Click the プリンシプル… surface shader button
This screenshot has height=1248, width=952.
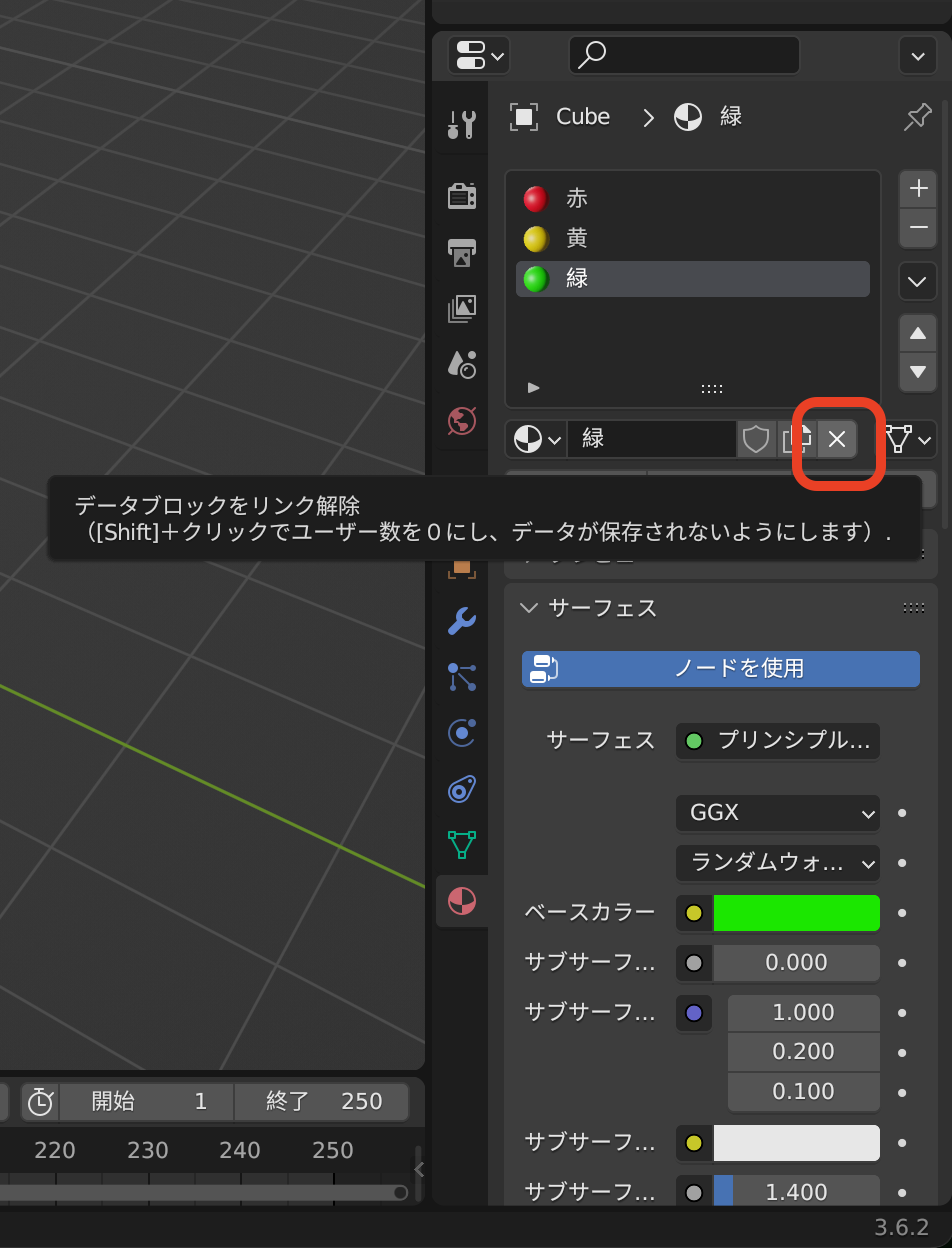point(778,741)
